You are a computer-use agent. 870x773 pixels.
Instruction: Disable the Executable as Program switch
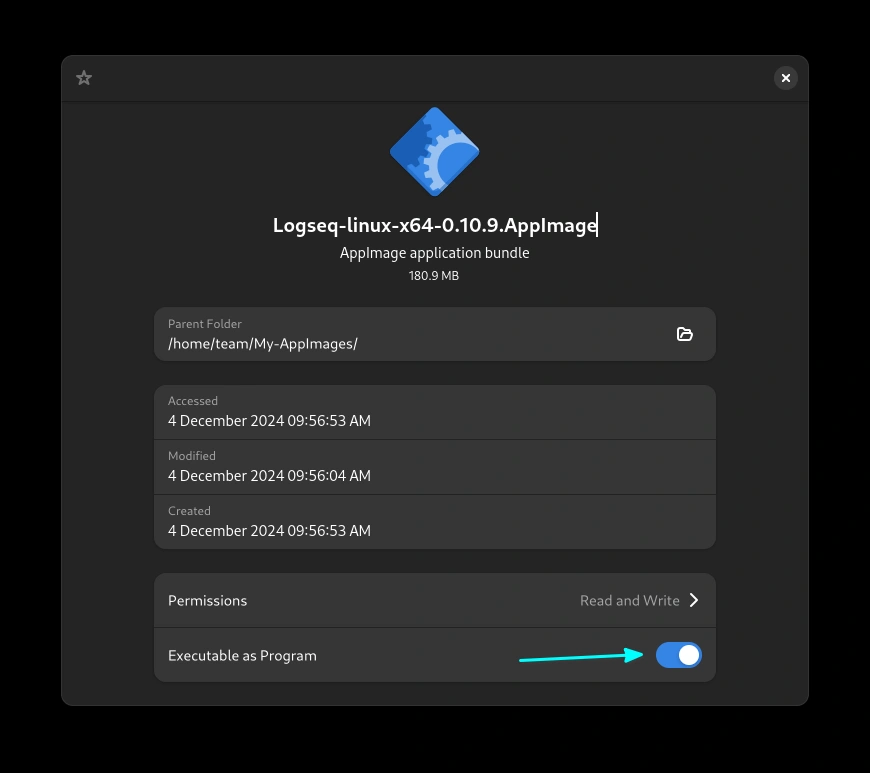coord(679,655)
